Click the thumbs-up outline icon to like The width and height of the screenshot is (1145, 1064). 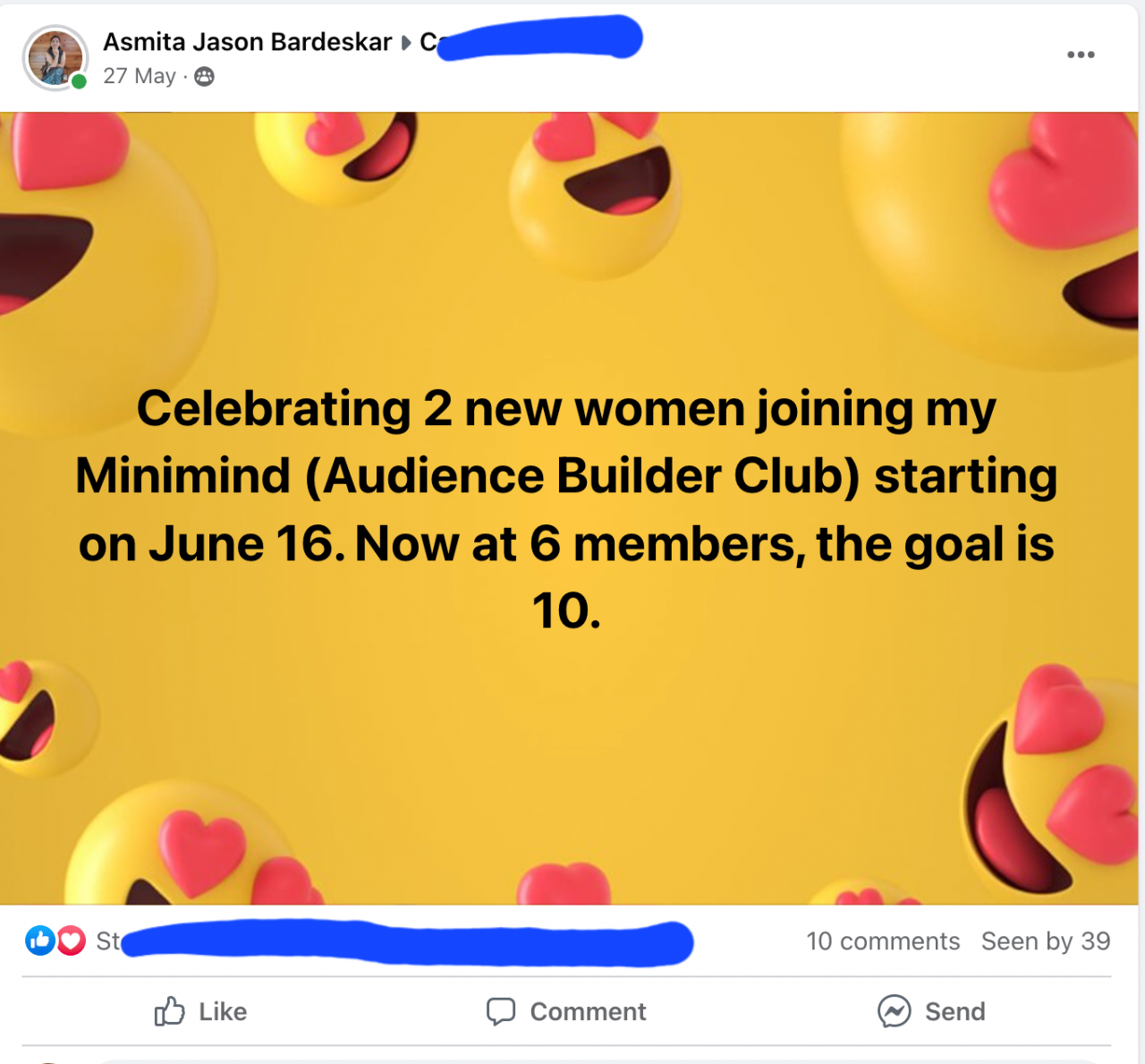(x=169, y=1011)
